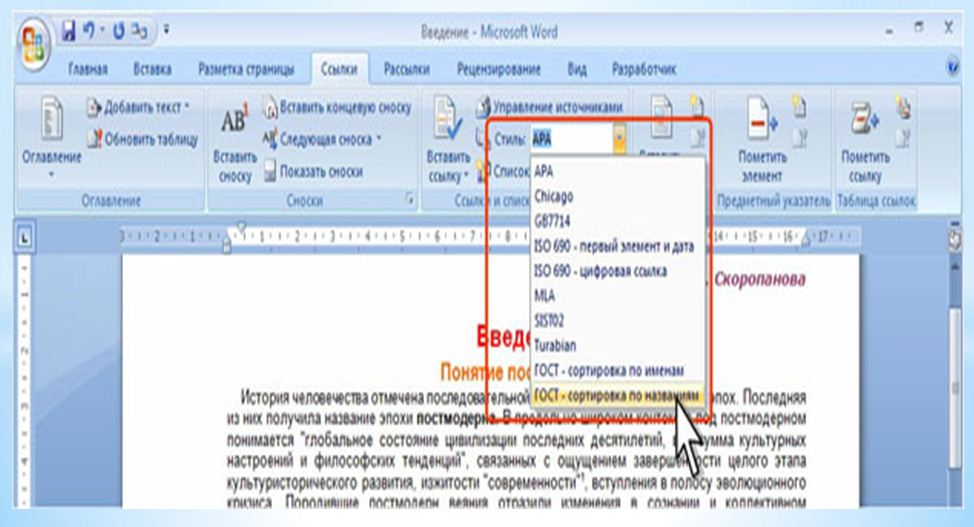This screenshot has height=527, width=974.
Task: Click the bold word постмодерна in text
Action: pos(456,418)
